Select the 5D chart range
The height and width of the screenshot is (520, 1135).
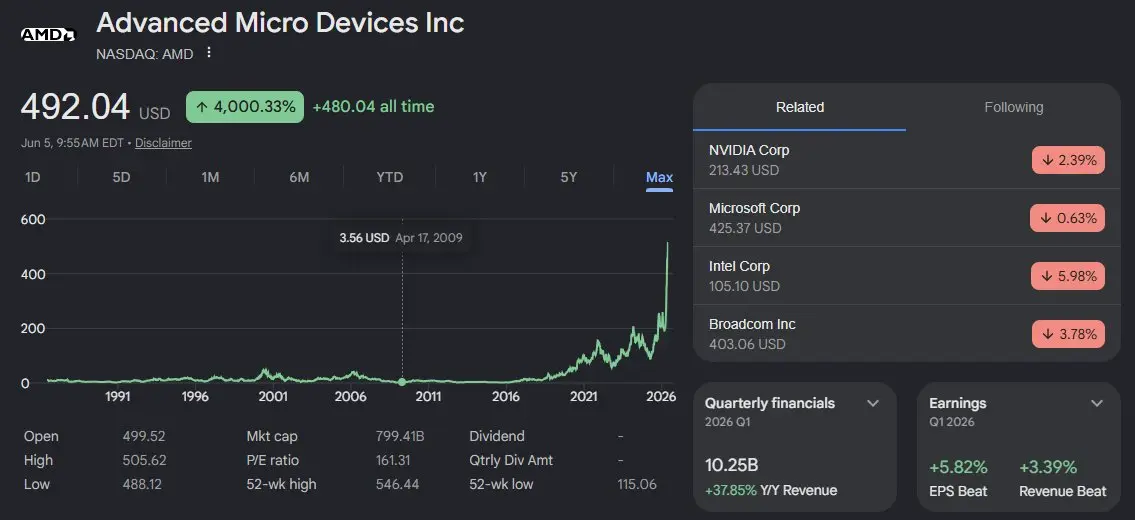tap(122, 177)
